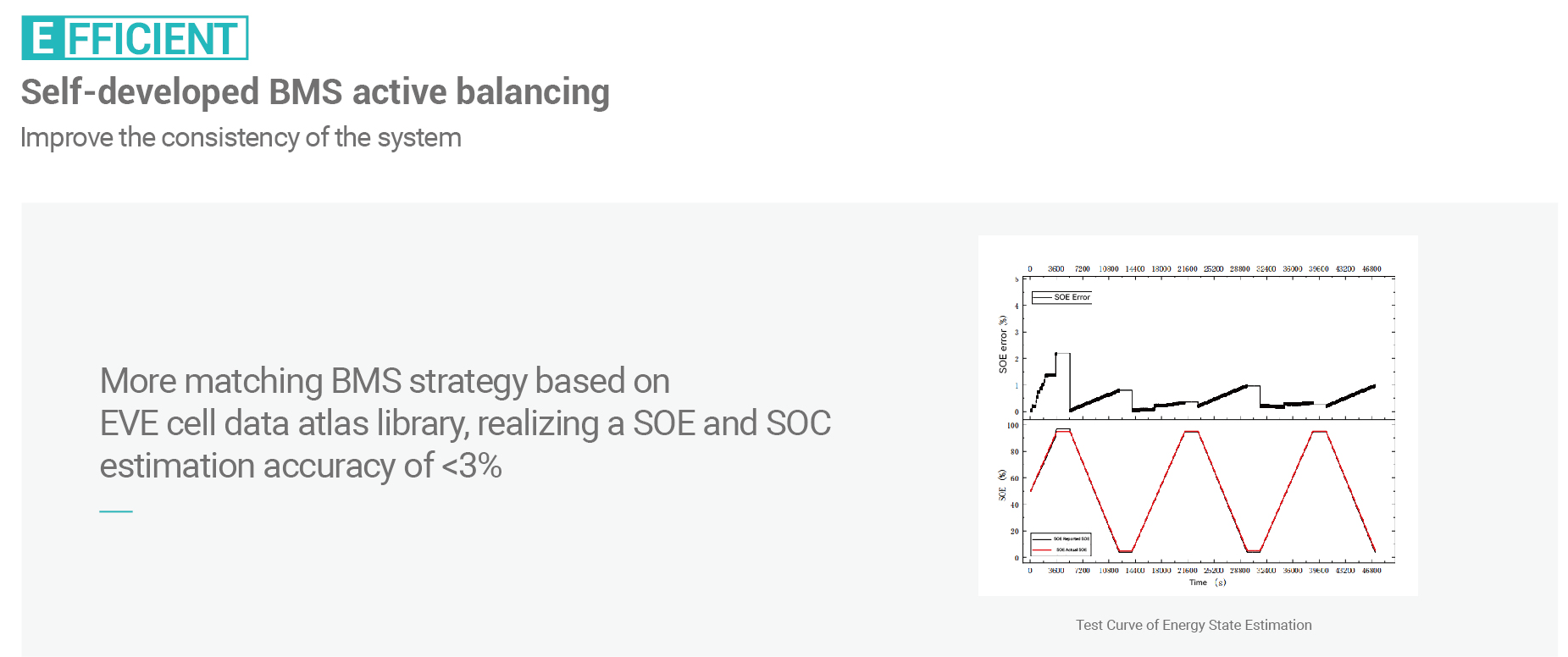Open the energy state estimation chart image
This screenshot has height=657, width=1568.
(1198, 416)
